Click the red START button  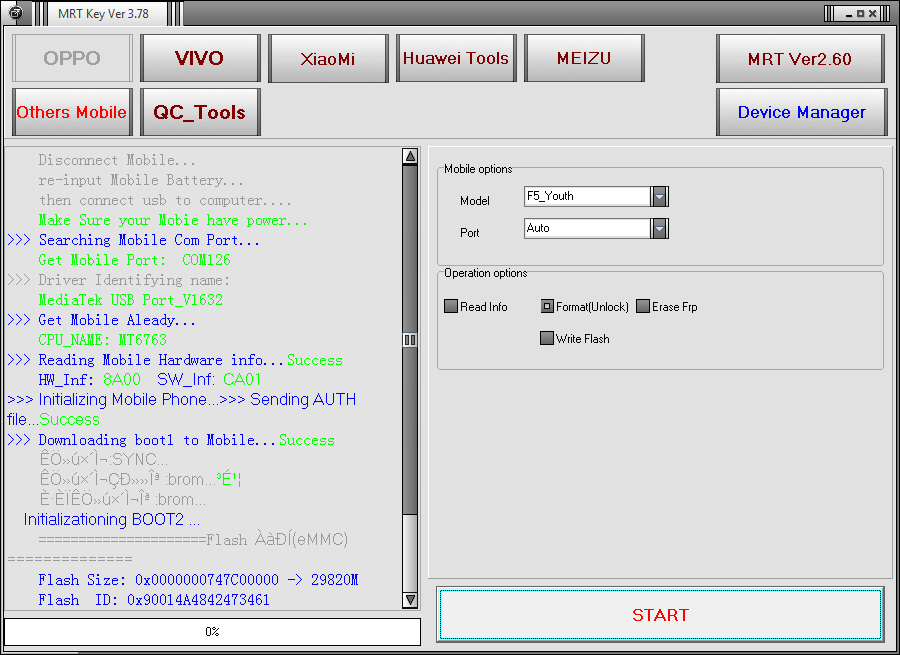660,614
